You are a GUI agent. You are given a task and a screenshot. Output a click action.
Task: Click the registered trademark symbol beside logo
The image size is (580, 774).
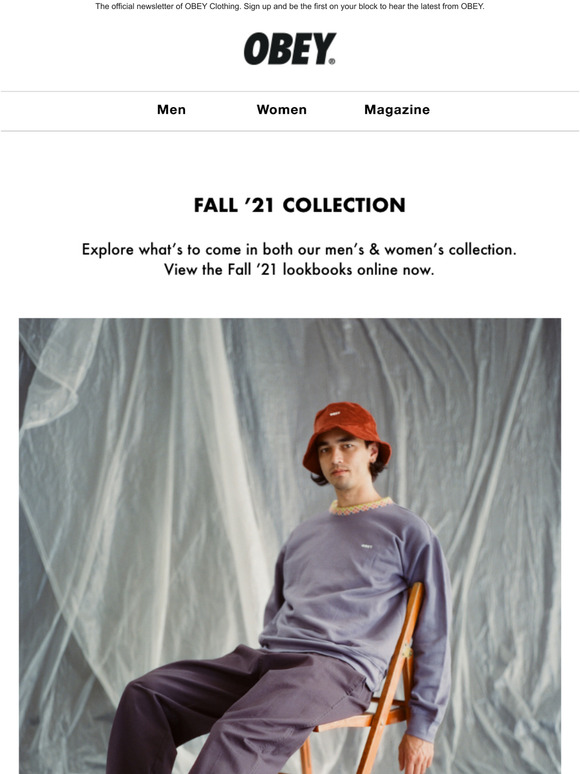pos(332,61)
